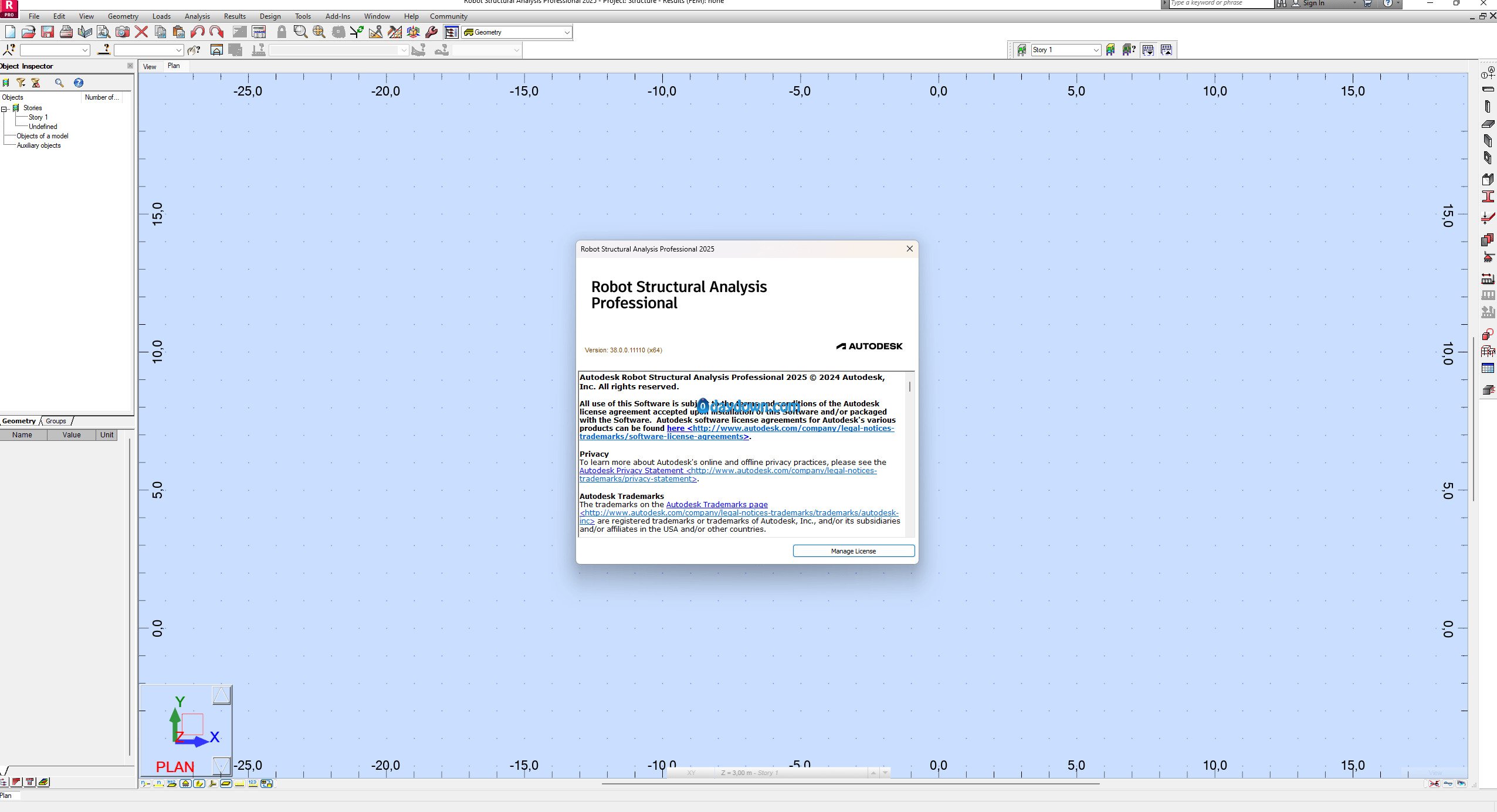Toggle panel thickness display at bottom bar
Viewport: 1497px width, 812px height.
tap(226, 783)
